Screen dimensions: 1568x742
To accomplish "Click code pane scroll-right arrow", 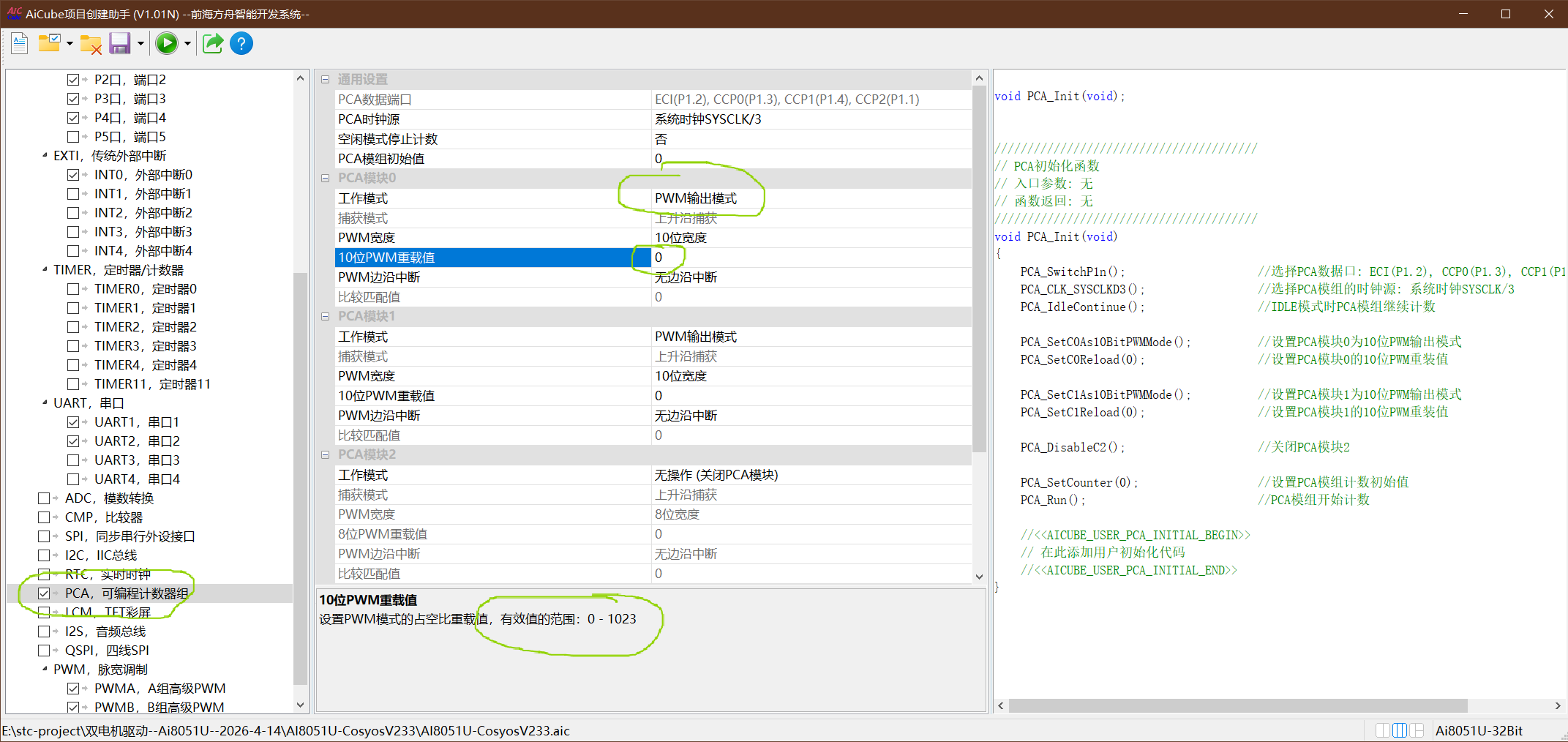I will coord(1558,706).
